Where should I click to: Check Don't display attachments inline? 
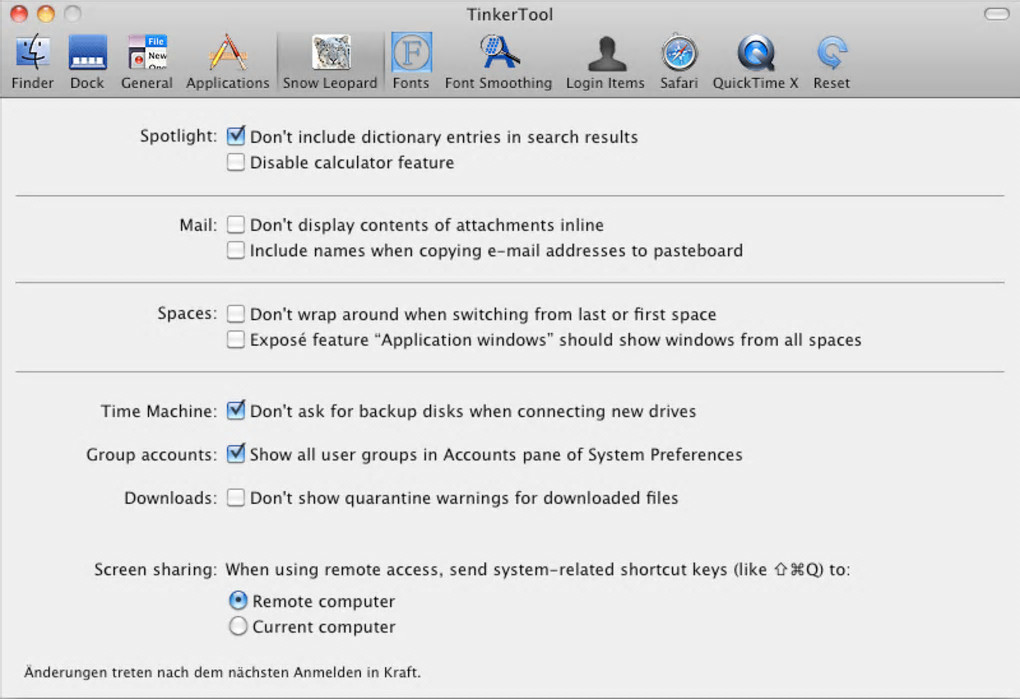(235, 224)
